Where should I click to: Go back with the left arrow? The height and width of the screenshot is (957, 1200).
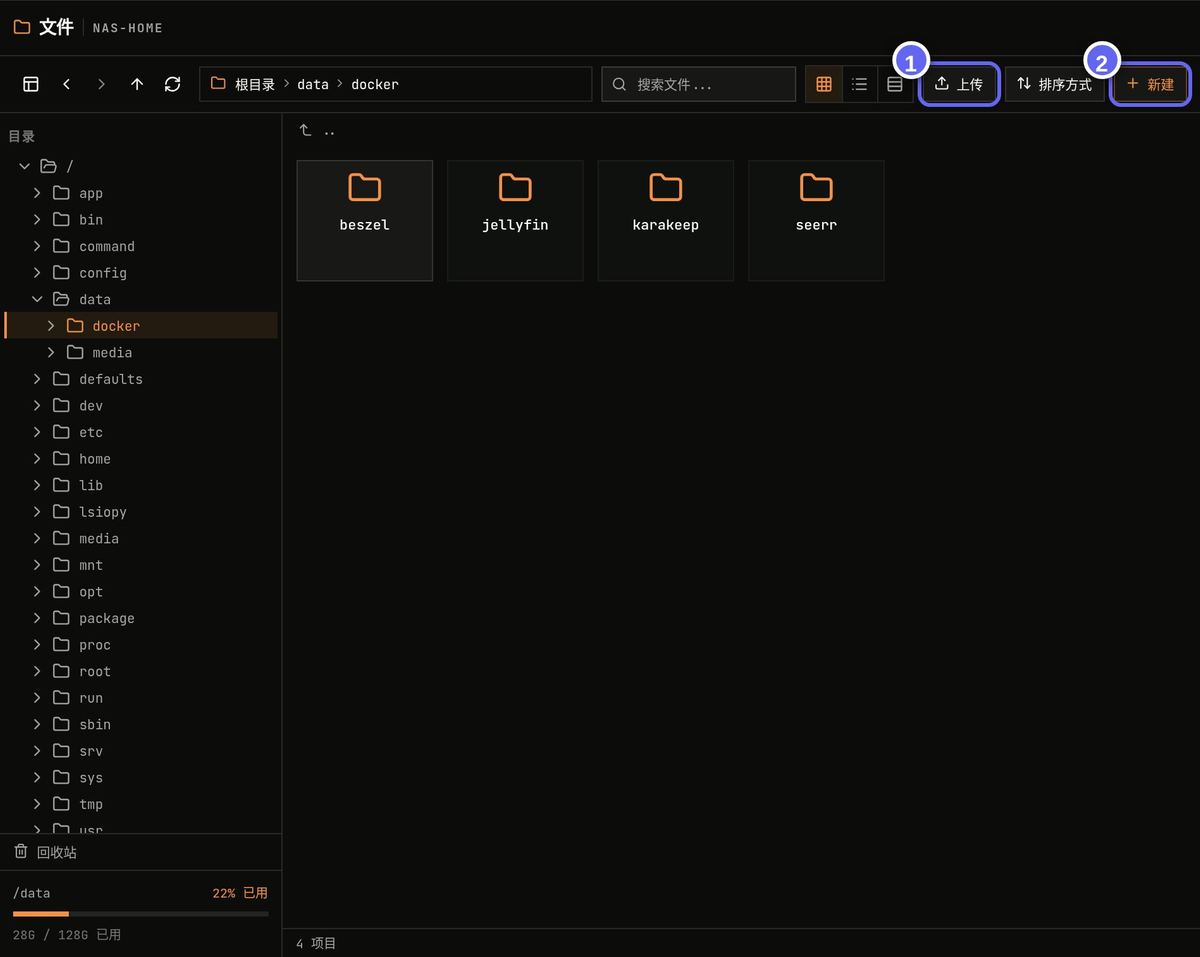pos(66,84)
